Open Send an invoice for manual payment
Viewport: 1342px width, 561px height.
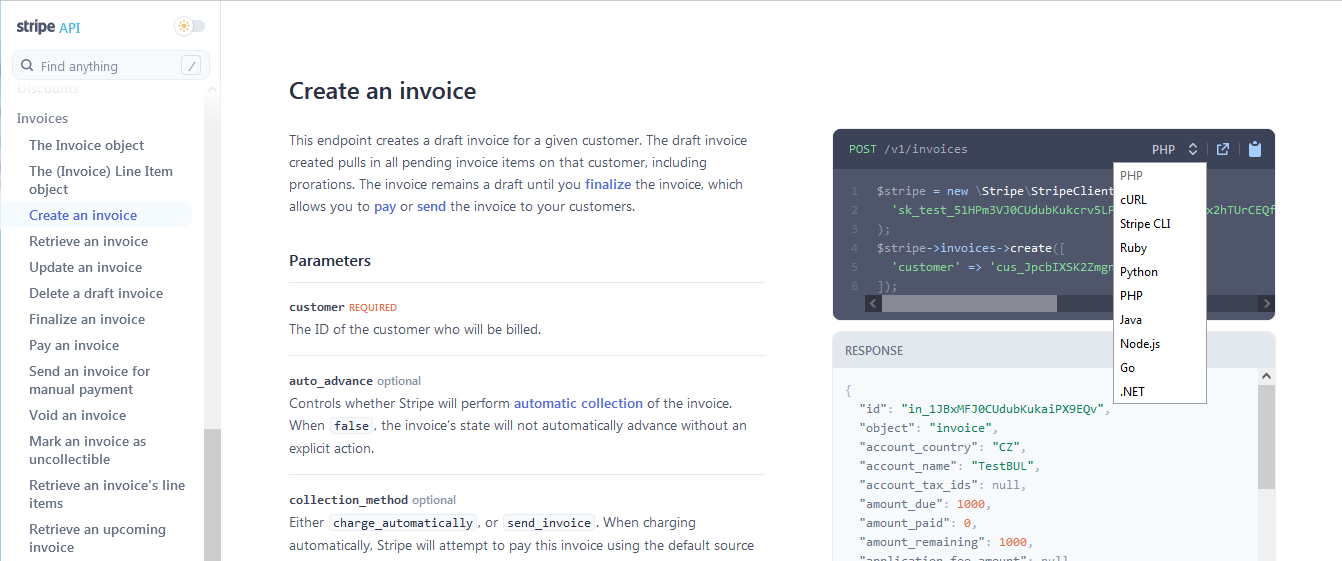90,380
